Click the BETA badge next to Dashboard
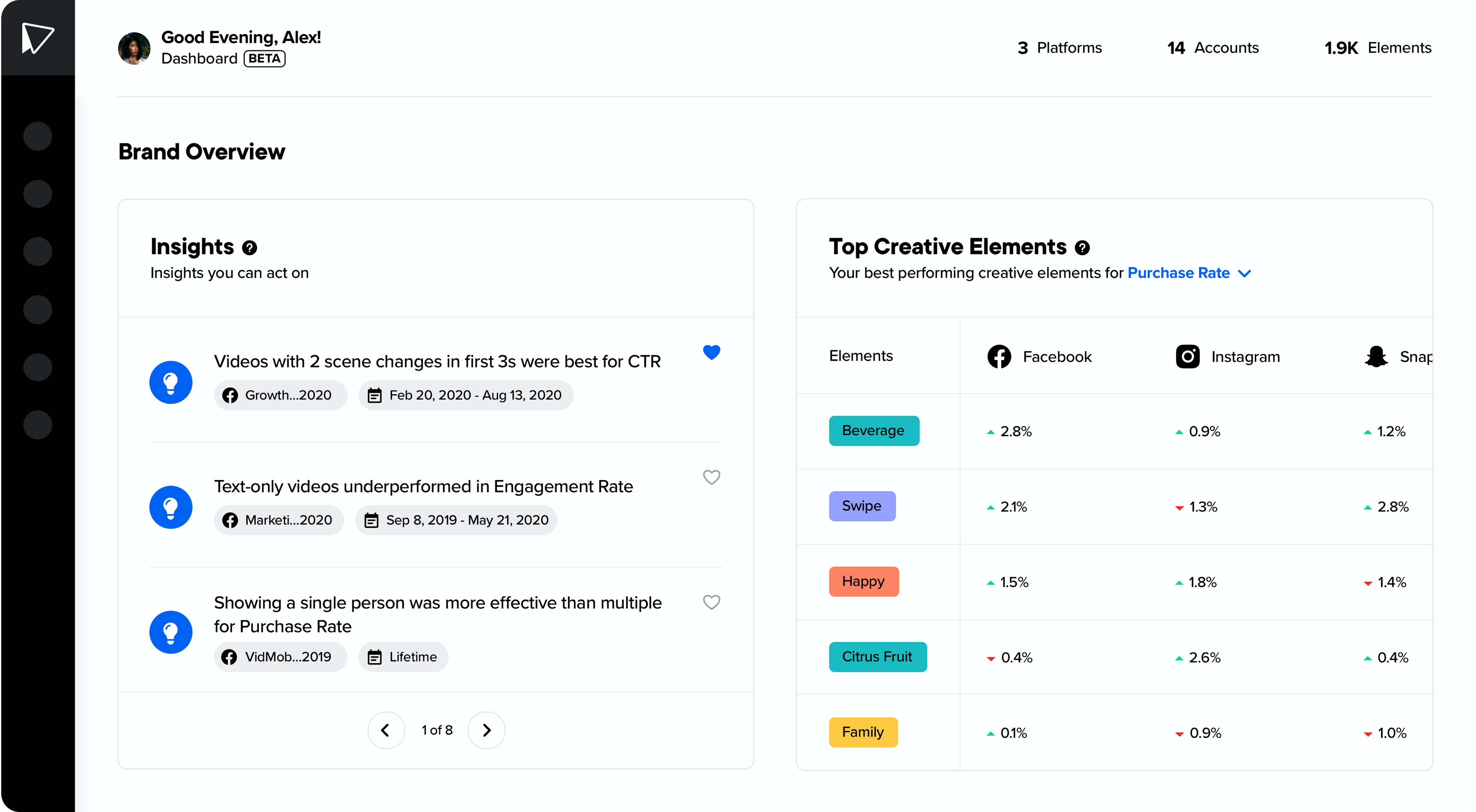The height and width of the screenshot is (812, 1476). click(265, 59)
